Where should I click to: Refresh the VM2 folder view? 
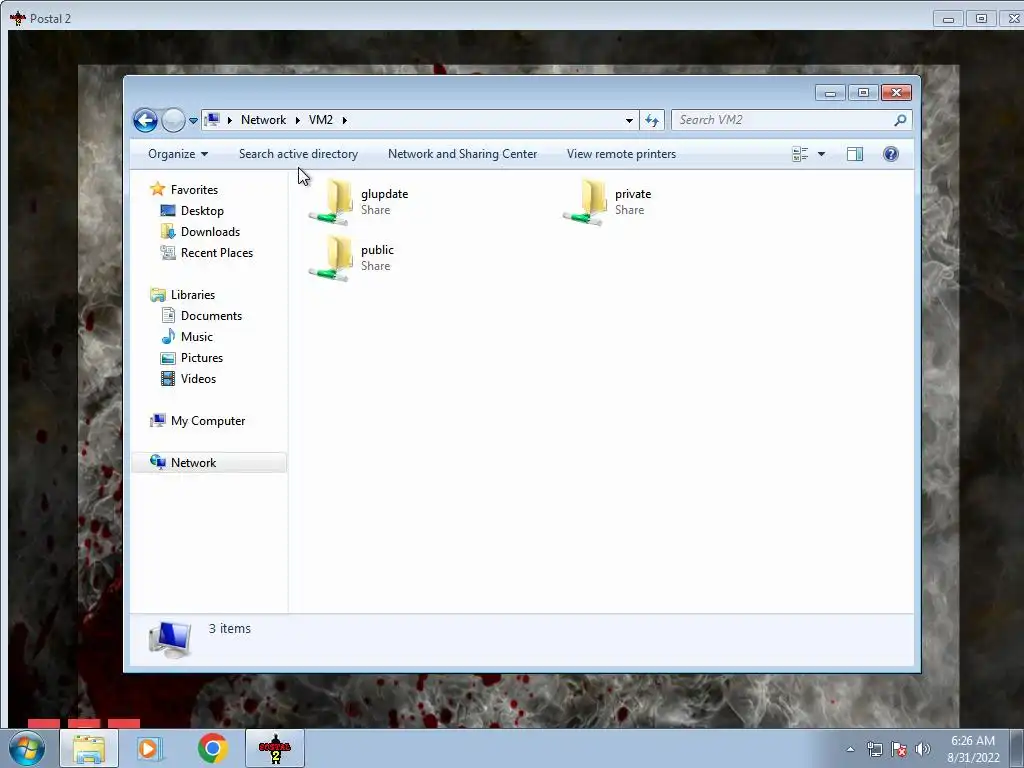click(652, 120)
